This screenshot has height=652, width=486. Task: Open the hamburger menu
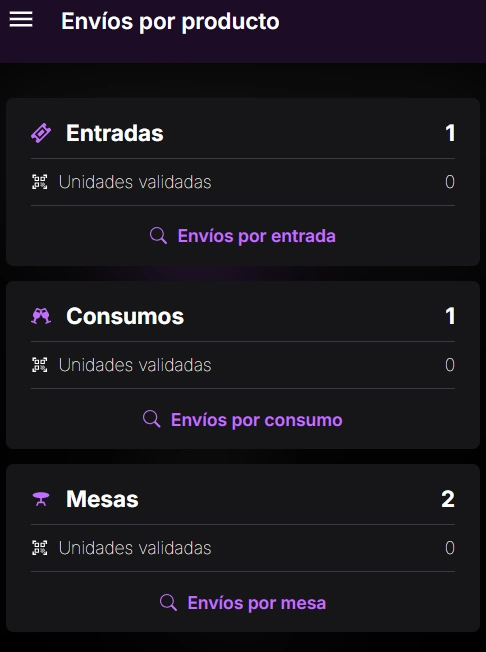pyautogui.click(x=21, y=20)
